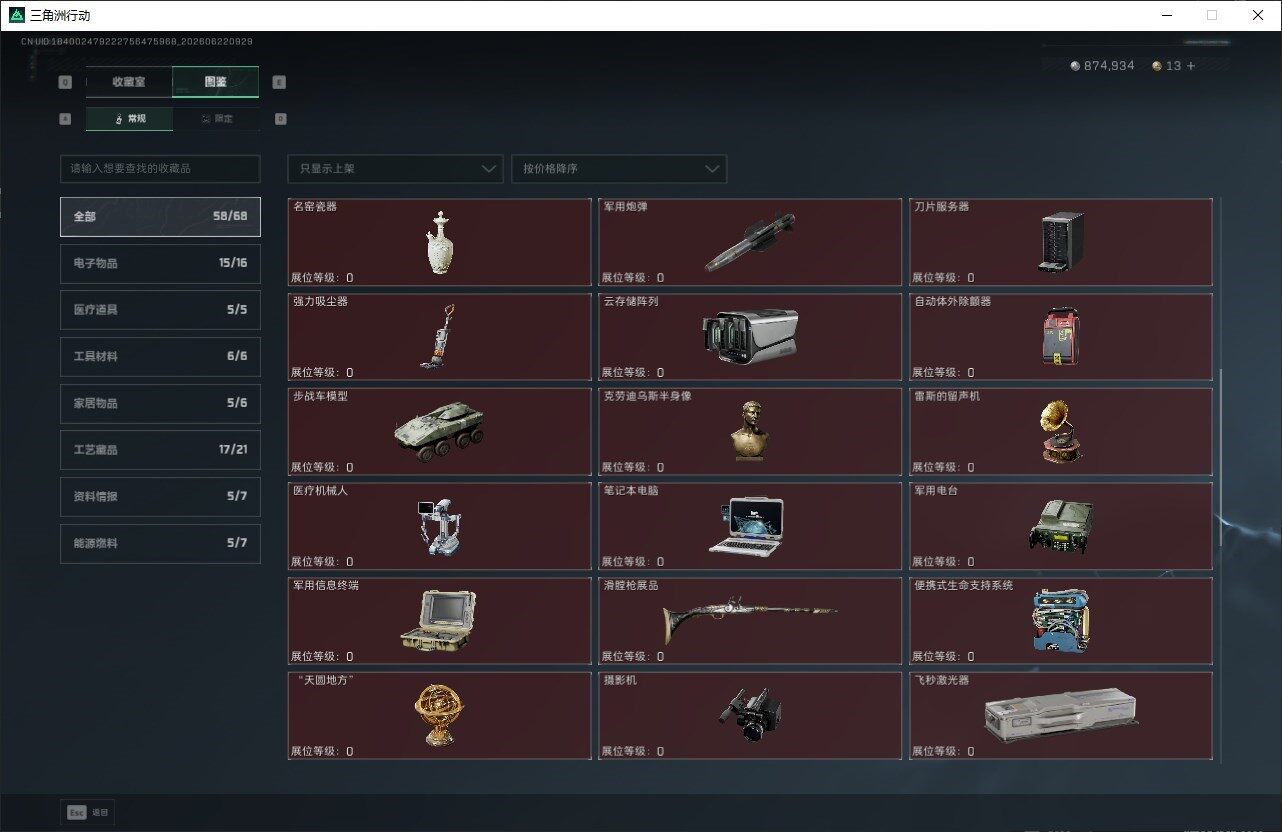
Task: Select the 摄影机 video camera item
Action: click(750, 716)
